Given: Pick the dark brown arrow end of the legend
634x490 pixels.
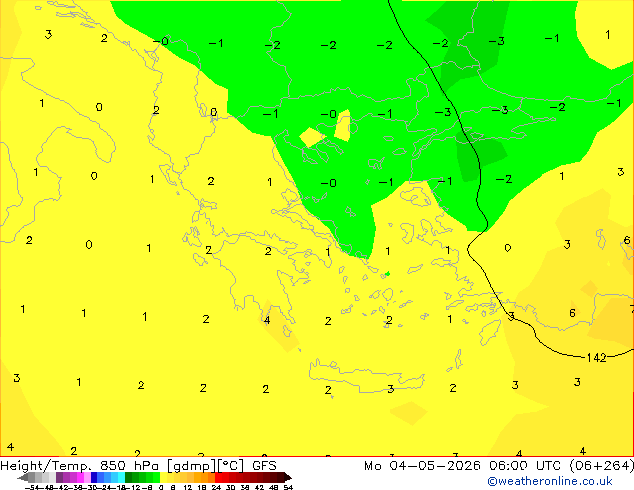Looking at the screenshot, I should point(287,478).
